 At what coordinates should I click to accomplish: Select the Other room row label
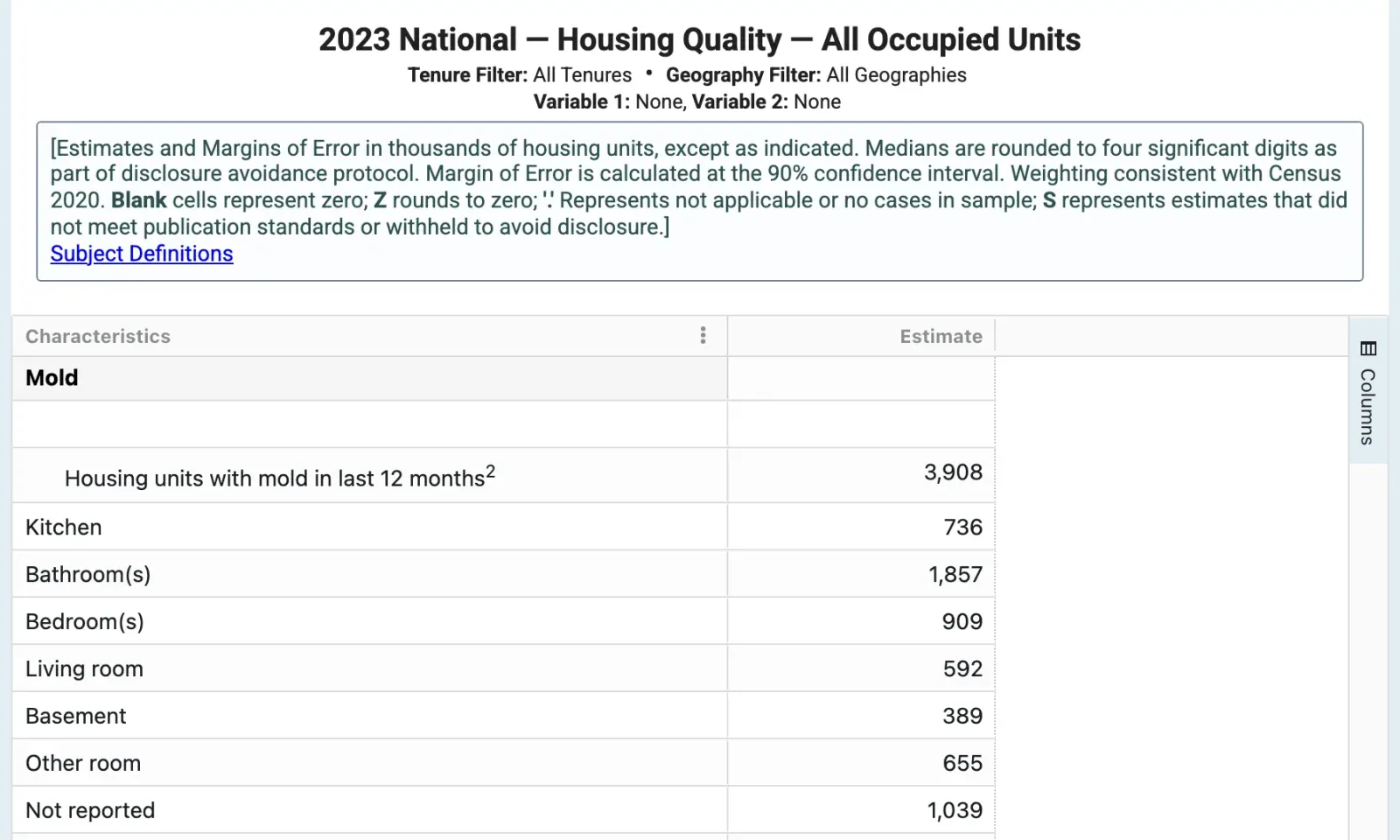click(x=83, y=764)
